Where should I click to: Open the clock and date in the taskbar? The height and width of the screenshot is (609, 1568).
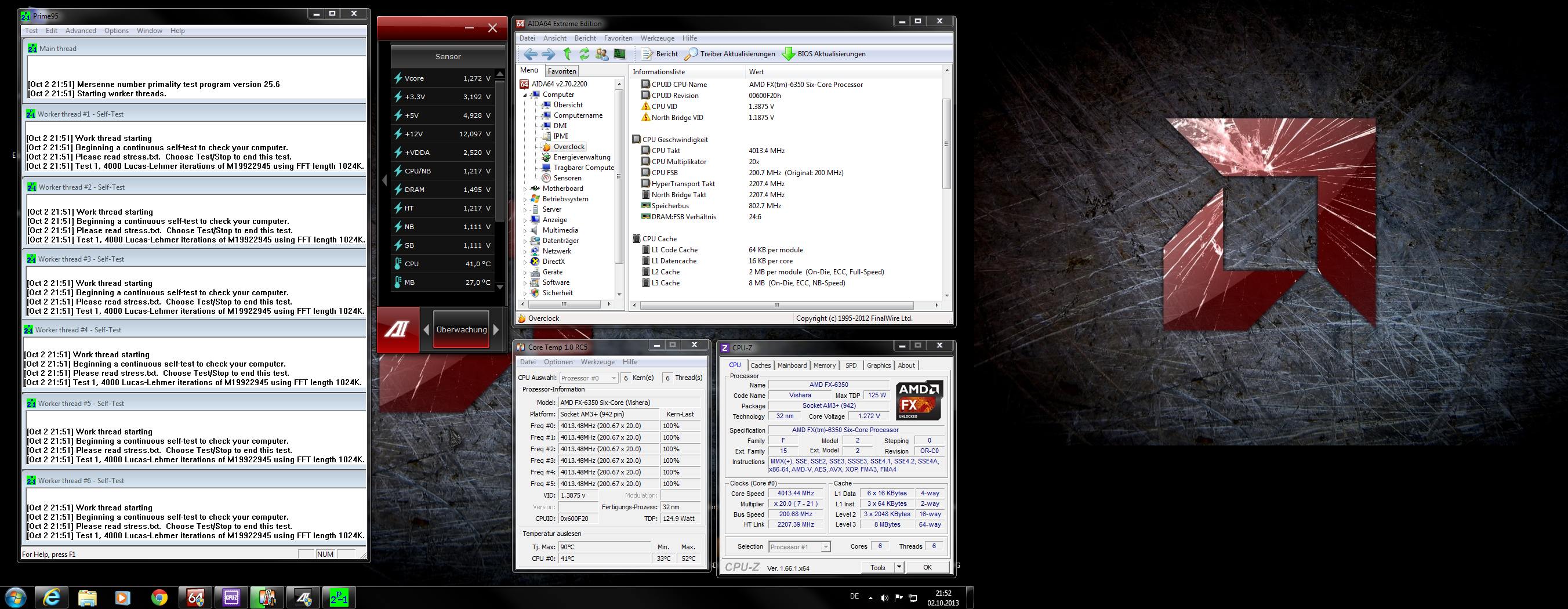click(943, 598)
